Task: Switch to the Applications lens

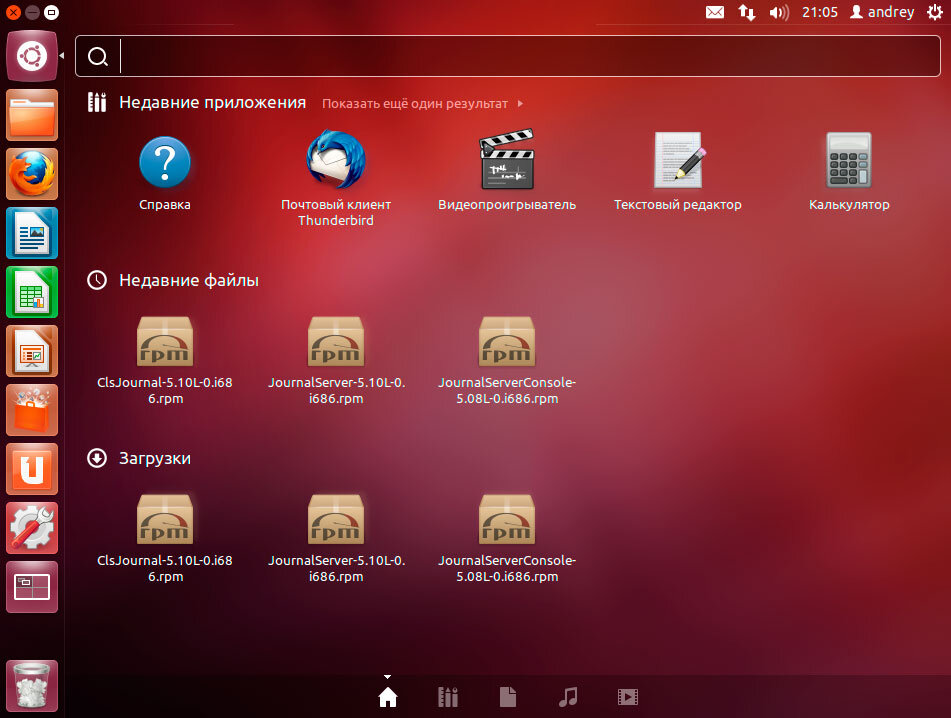Action: click(x=448, y=697)
